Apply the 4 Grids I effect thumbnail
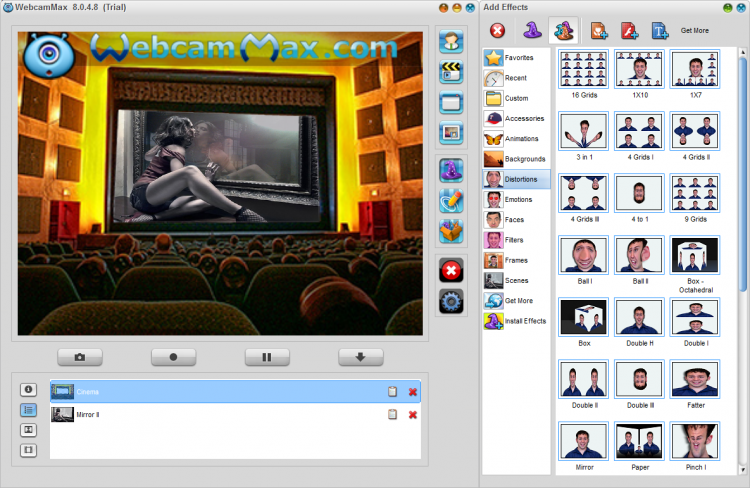Image resolution: width=750 pixels, height=488 pixels. (x=640, y=131)
